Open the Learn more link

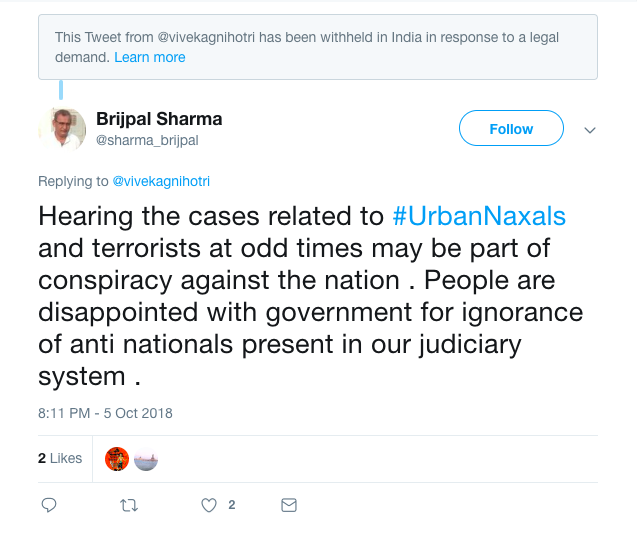[x=150, y=57]
